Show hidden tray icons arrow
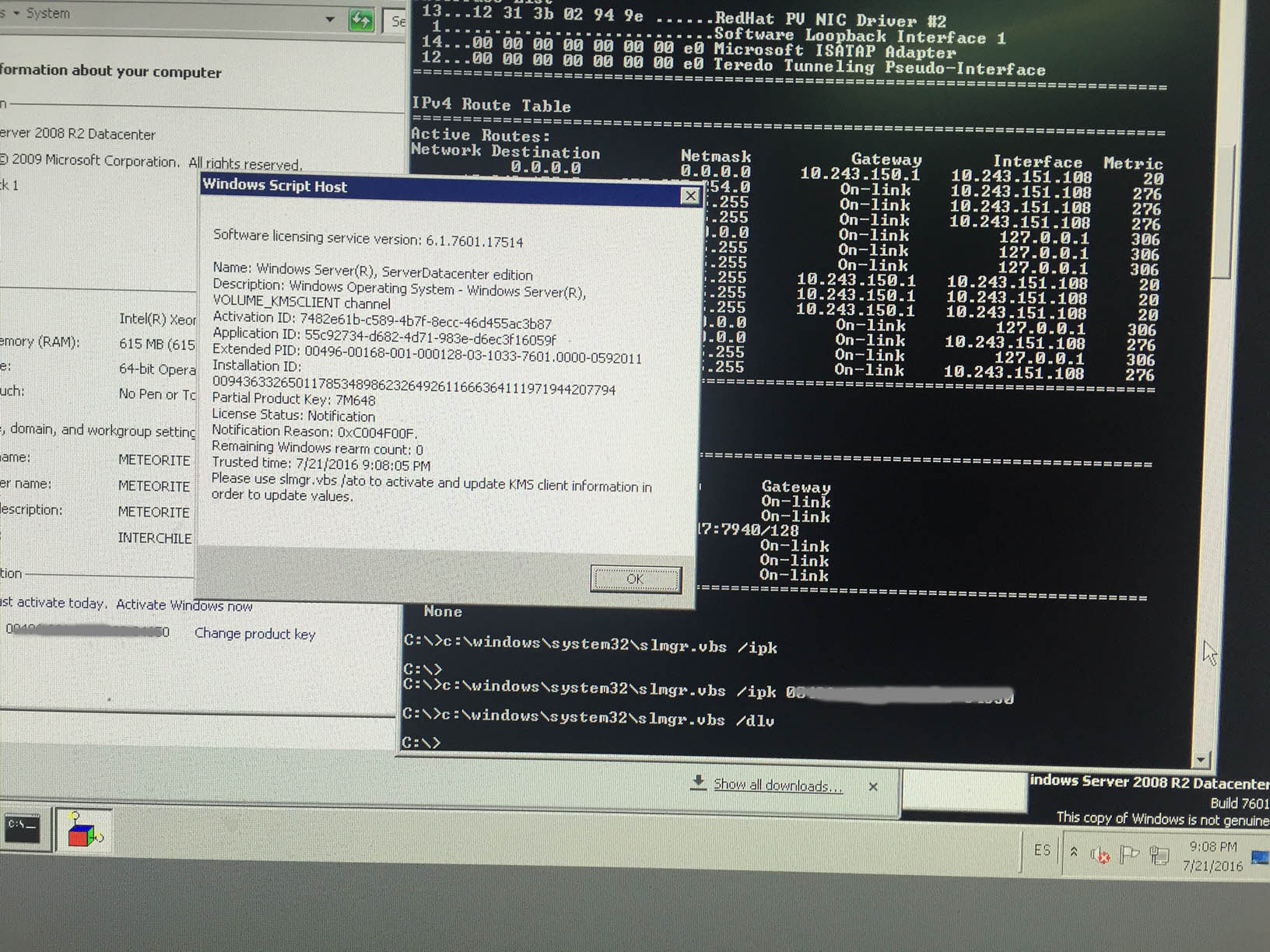The width and height of the screenshot is (1270, 952). (x=1074, y=852)
